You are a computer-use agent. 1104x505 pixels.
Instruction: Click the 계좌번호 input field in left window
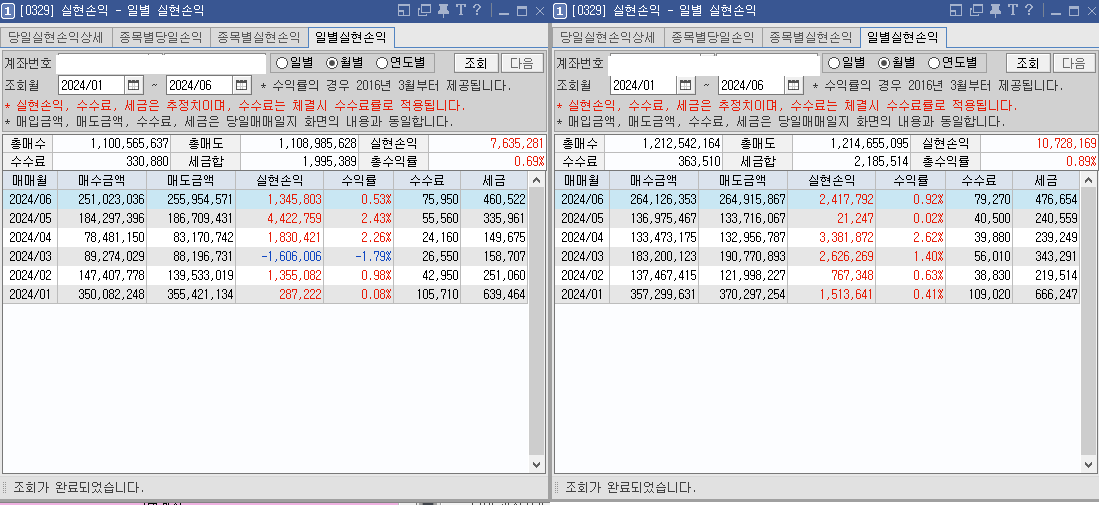161,63
